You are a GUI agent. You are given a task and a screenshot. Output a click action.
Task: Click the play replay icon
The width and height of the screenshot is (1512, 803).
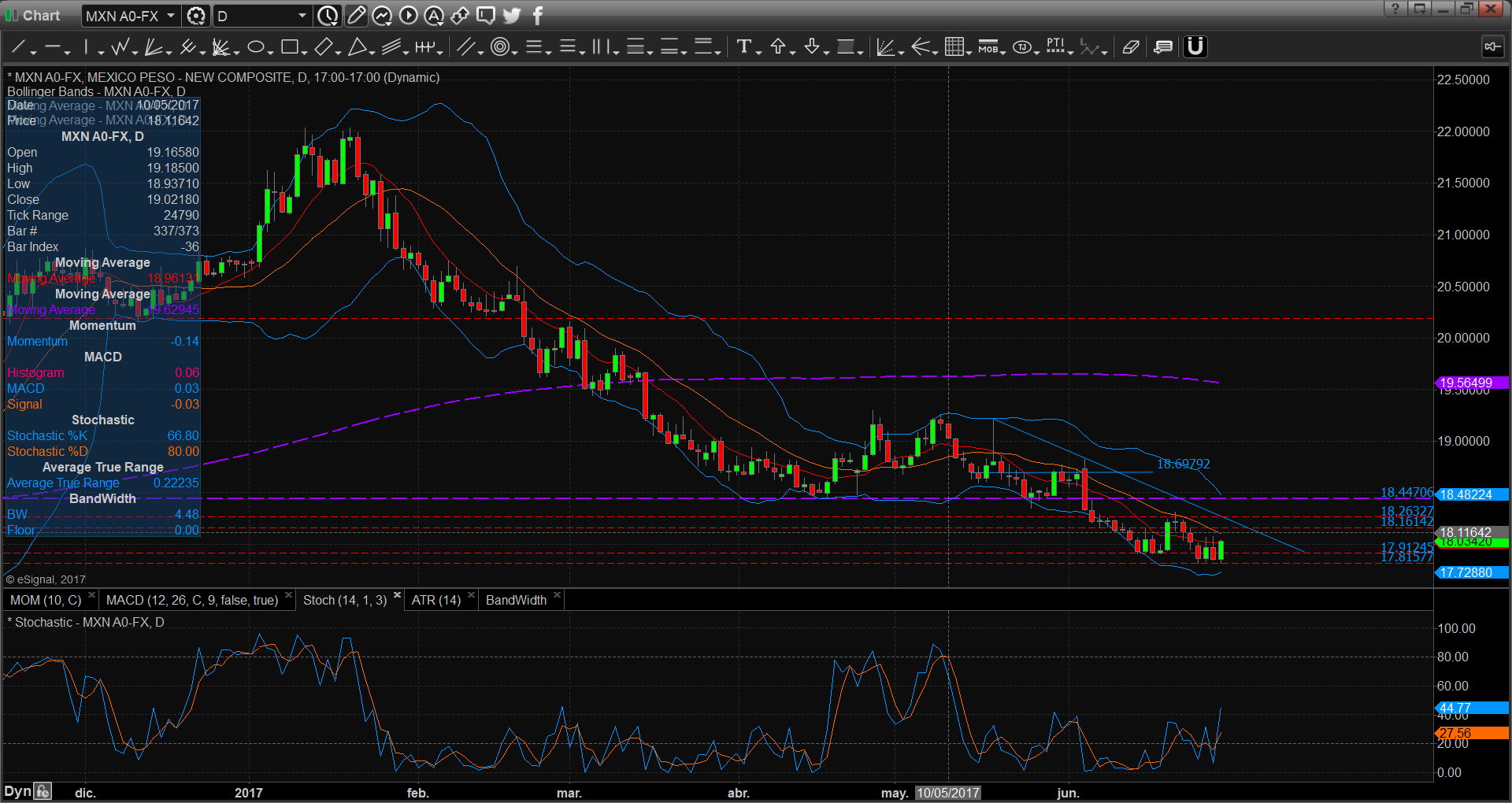pyautogui.click(x=408, y=16)
